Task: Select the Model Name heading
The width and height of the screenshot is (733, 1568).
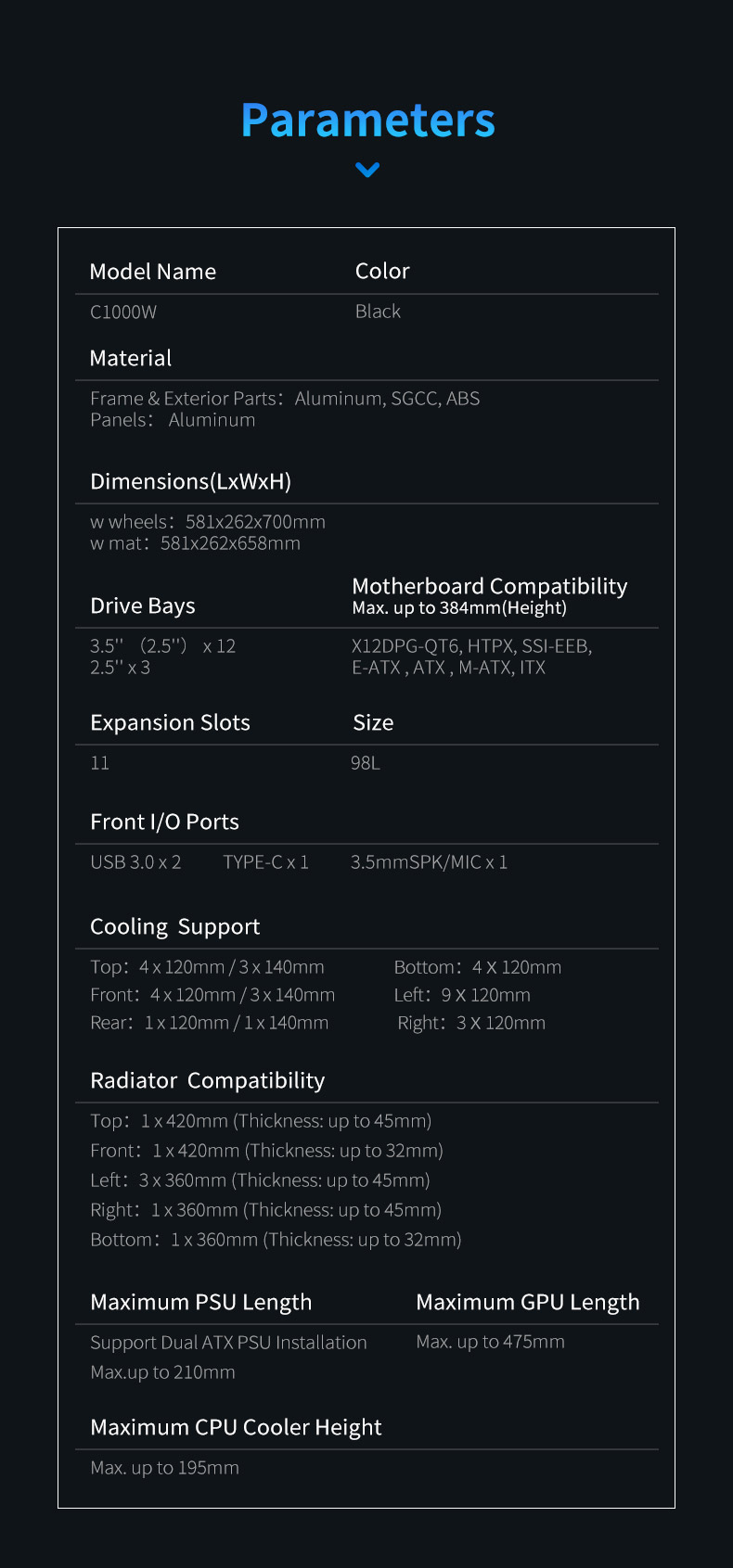Action: (153, 272)
